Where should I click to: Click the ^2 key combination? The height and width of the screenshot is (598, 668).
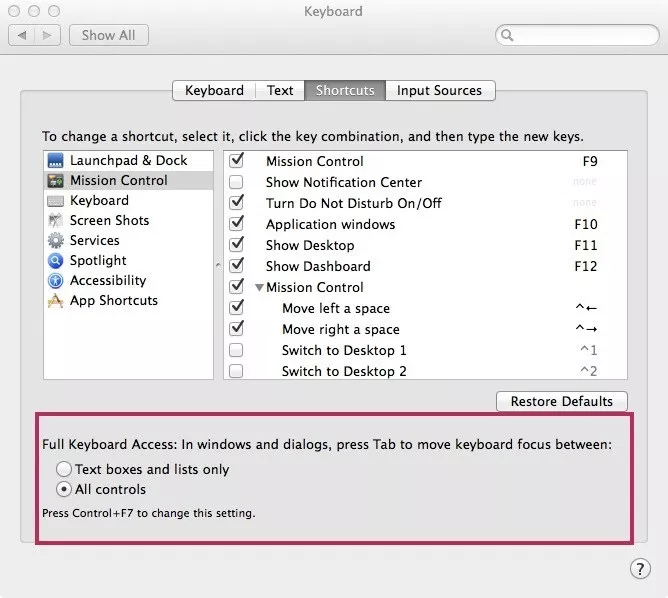click(588, 371)
